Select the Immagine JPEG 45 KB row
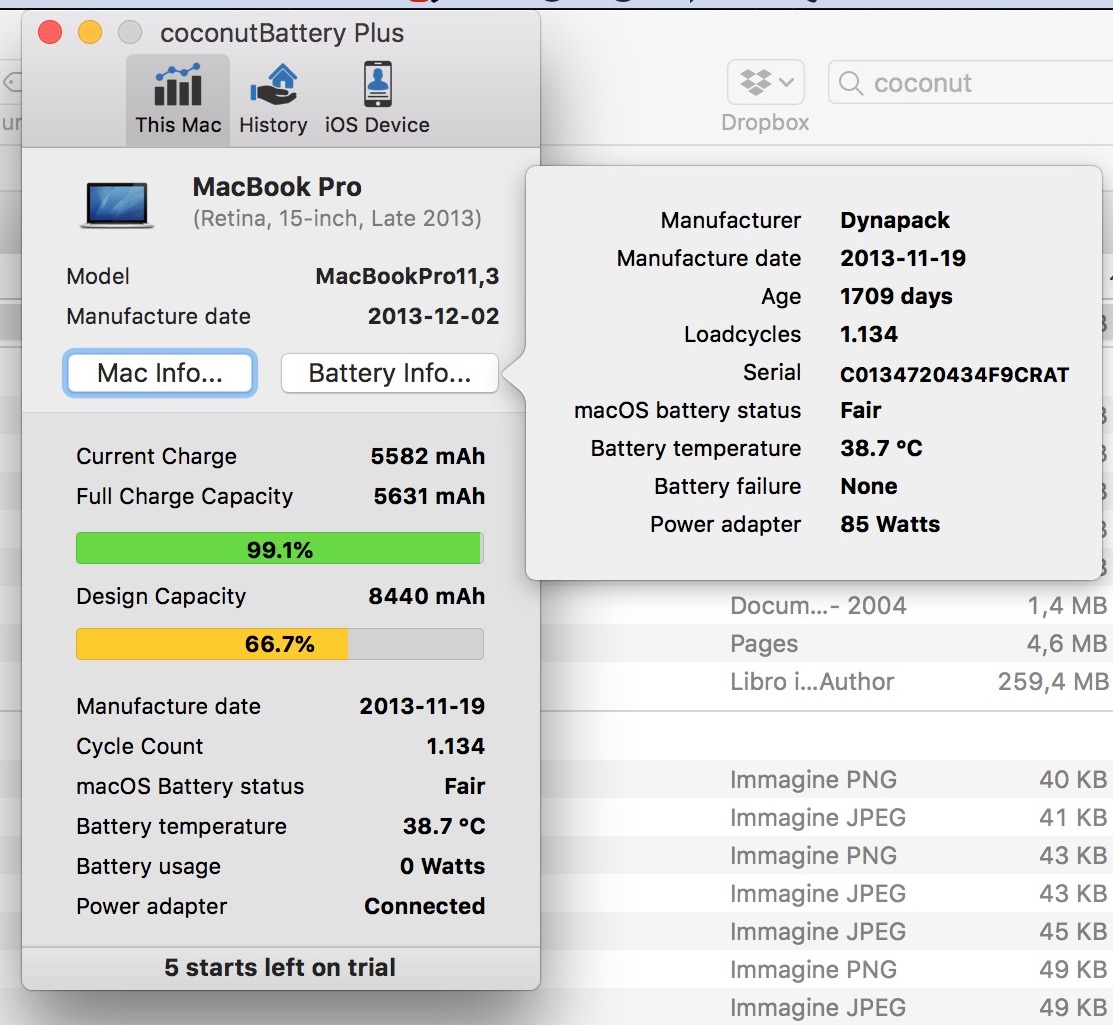This screenshot has height=1025, width=1113. click(826, 931)
